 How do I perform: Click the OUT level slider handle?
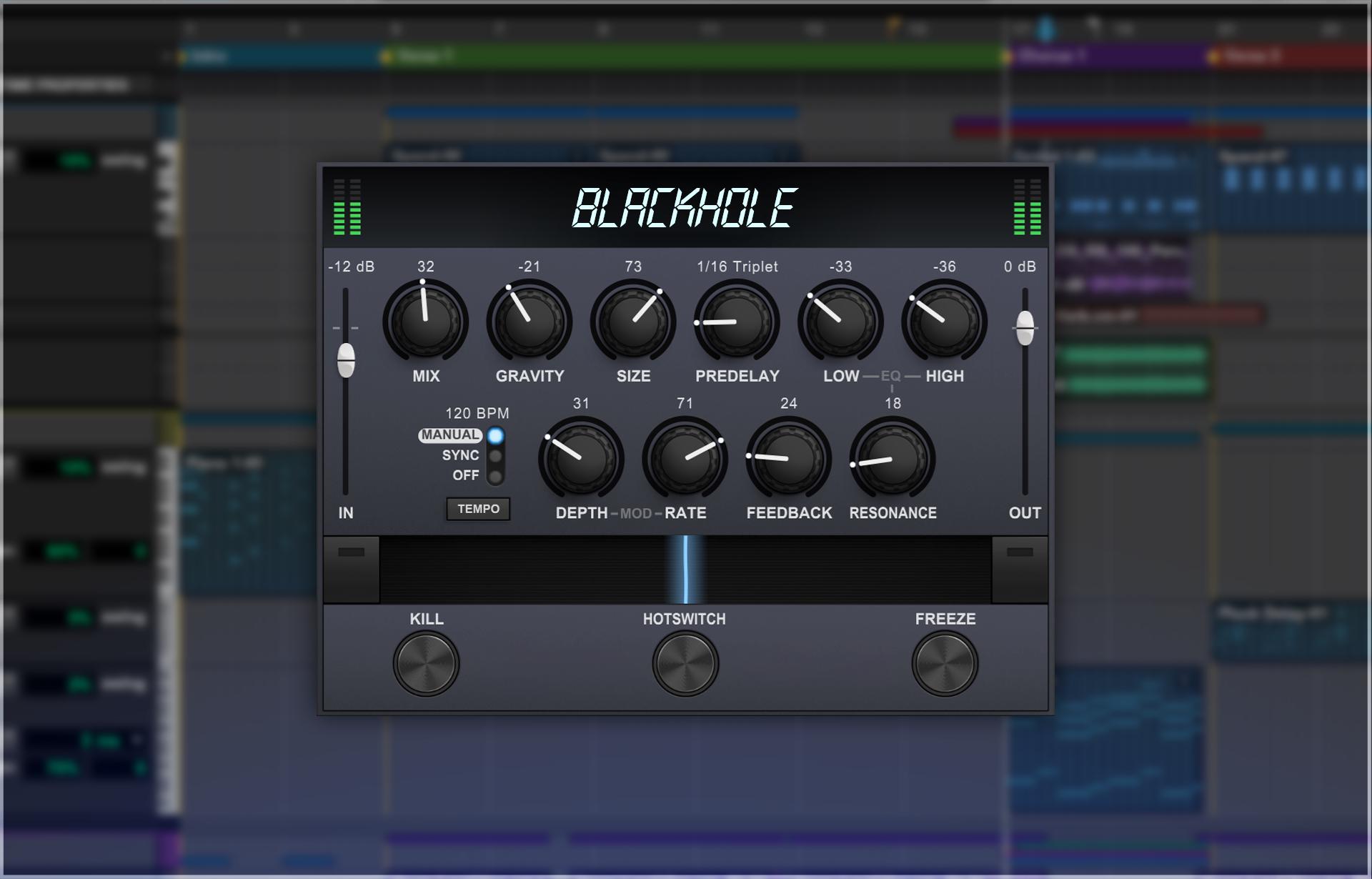click(x=1025, y=328)
